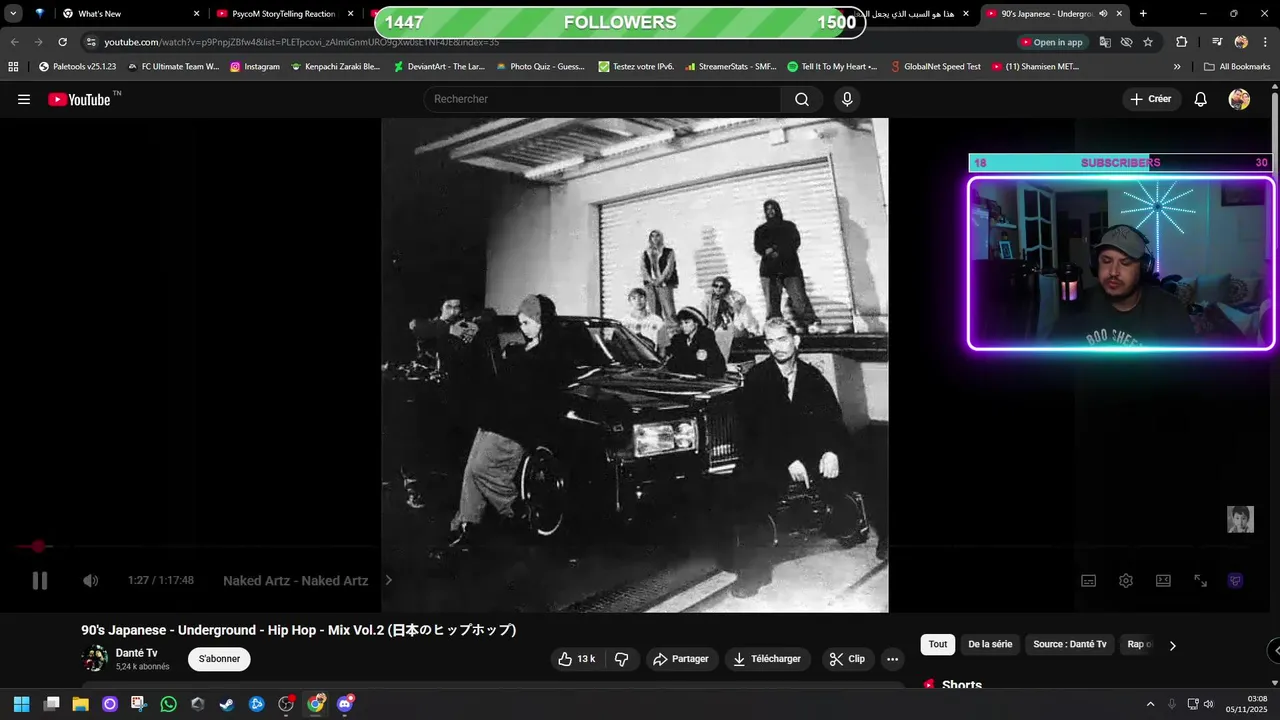Click the purple extension icon in player
Viewport: 1280px width, 720px height.
[1236, 581]
